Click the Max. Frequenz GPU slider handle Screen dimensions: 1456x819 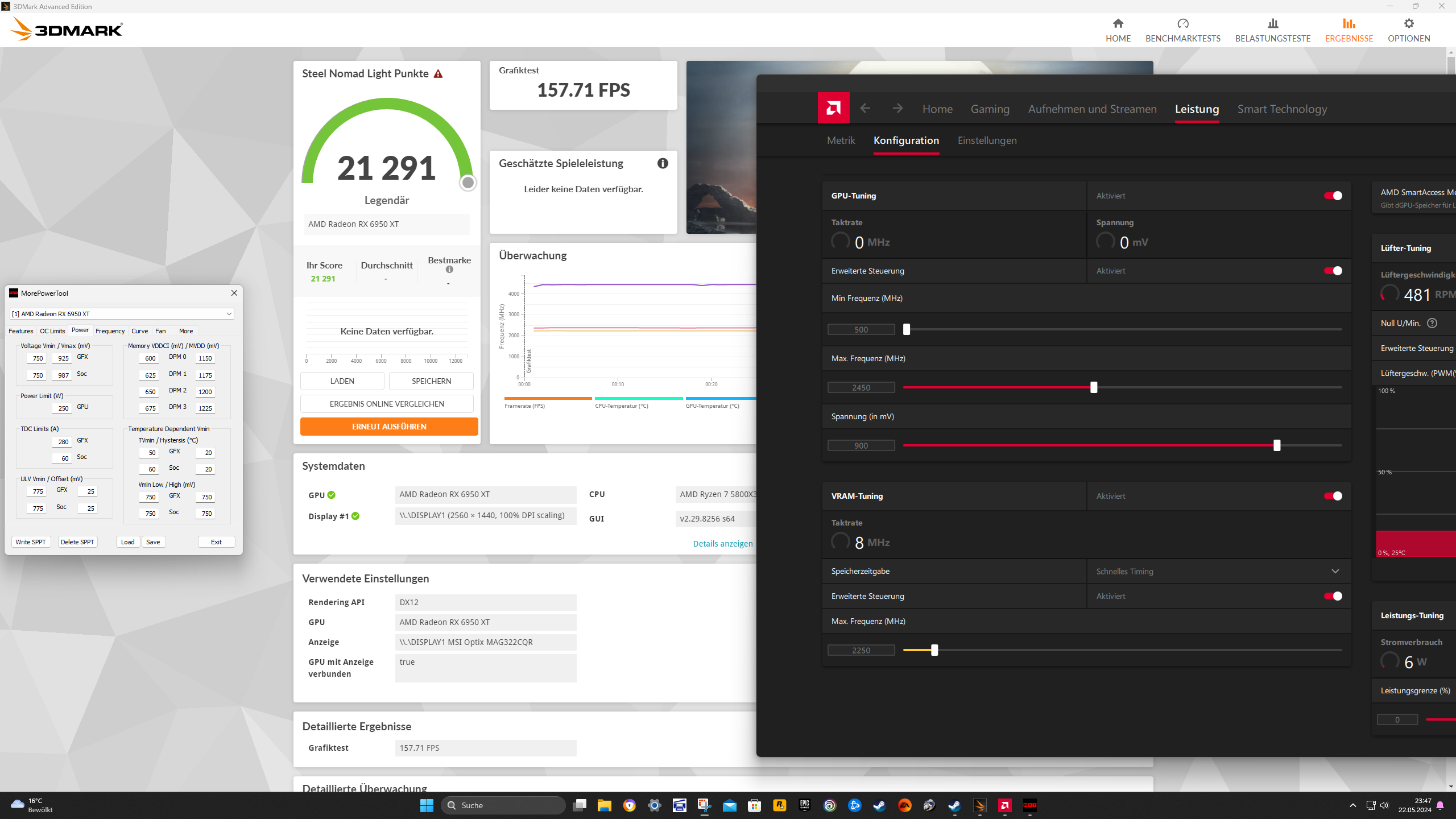point(1093,388)
